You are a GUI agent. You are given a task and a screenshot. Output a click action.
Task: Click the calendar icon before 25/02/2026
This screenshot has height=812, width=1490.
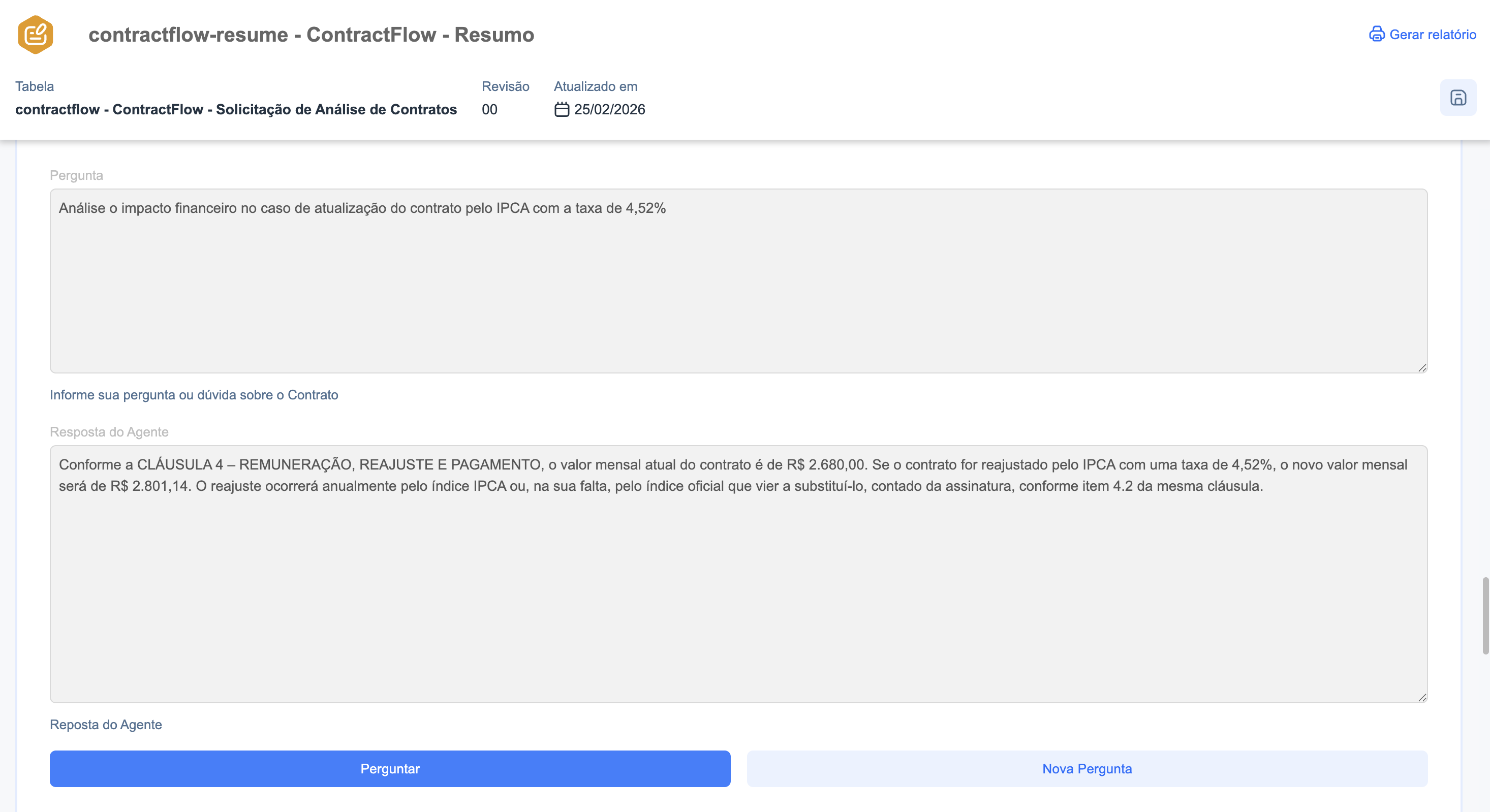point(561,109)
